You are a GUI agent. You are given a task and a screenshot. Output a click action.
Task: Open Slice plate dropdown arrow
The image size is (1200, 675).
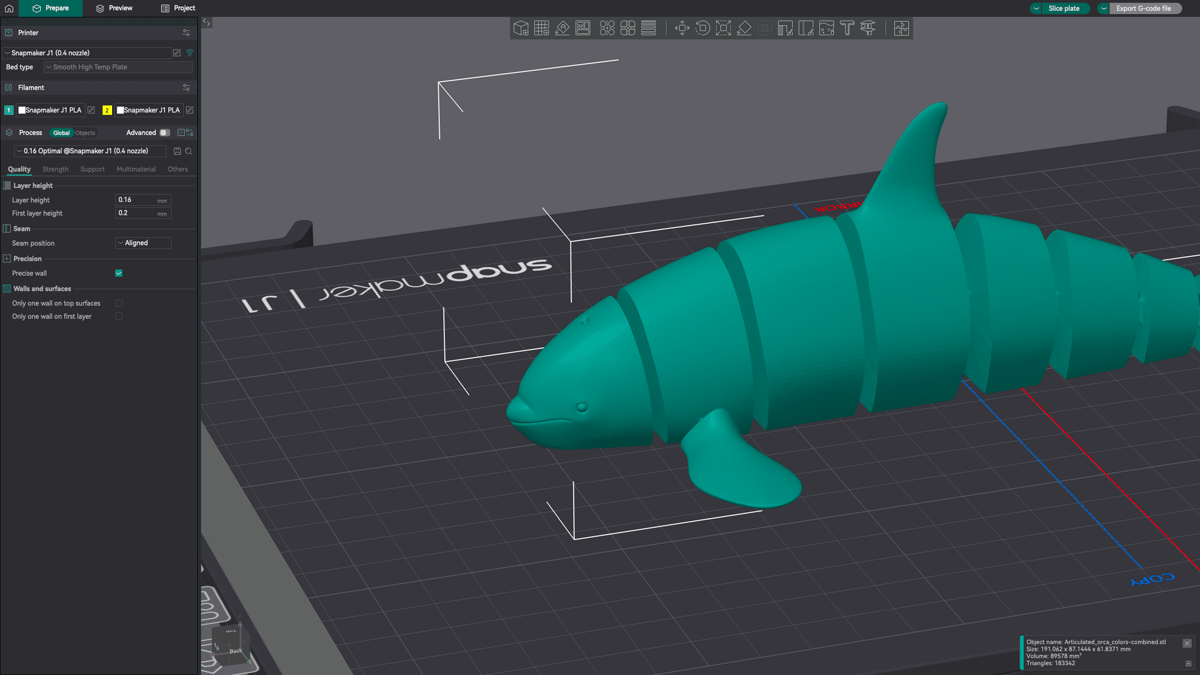(x=1036, y=8)
